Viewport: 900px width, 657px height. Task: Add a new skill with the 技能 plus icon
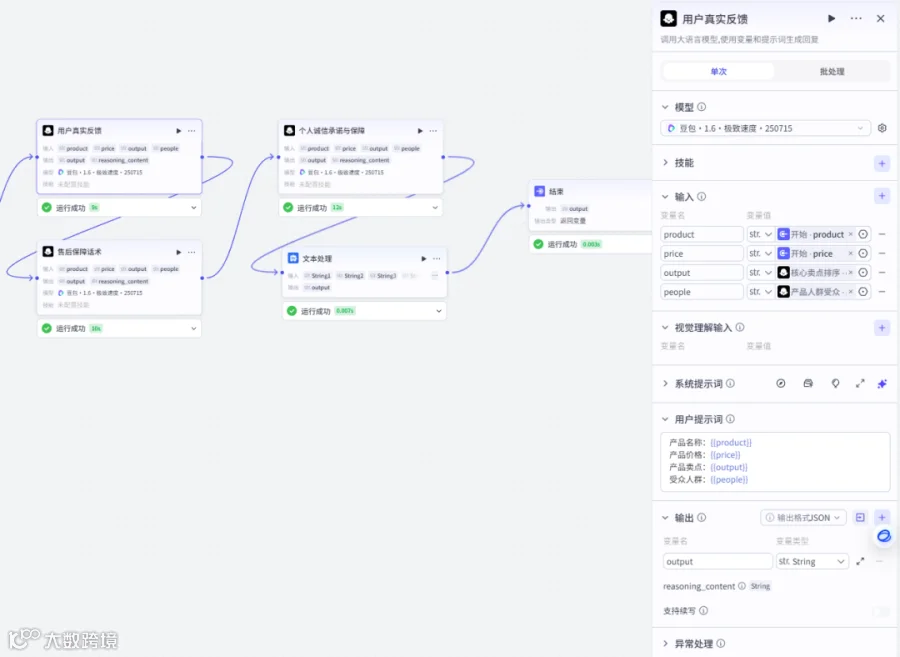tap(882, 163)
